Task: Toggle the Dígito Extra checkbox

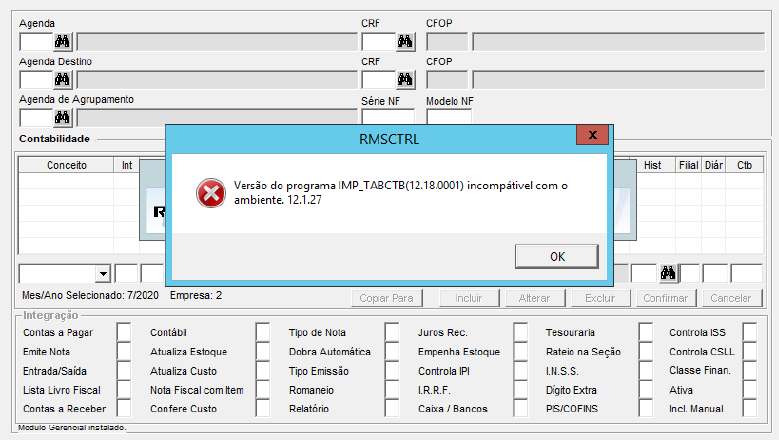Action: coord(646,390)
